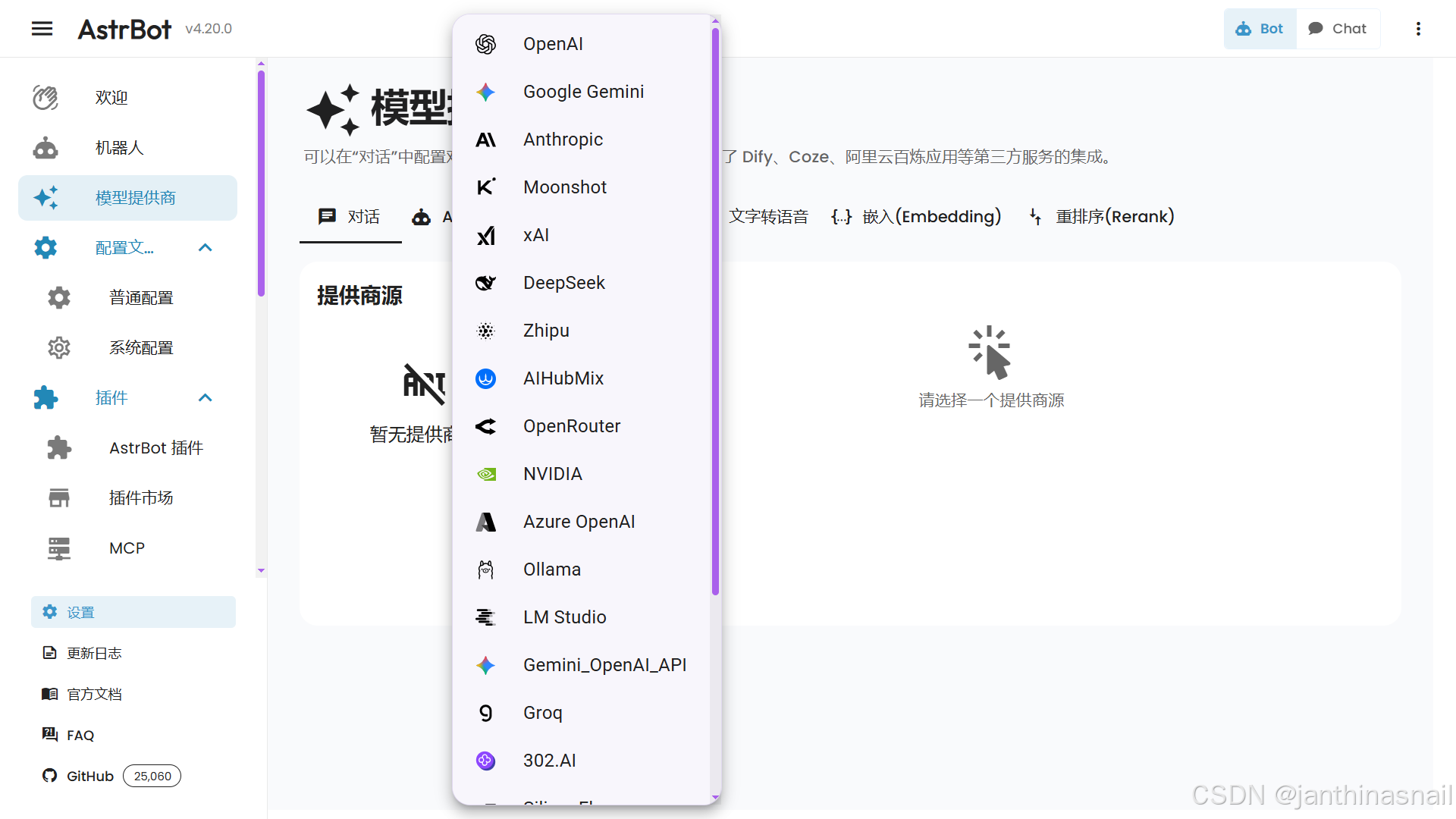The image size is (1456, 819).
Task: Click the NVIDIA green logo icon
Action: pos(486,474)
